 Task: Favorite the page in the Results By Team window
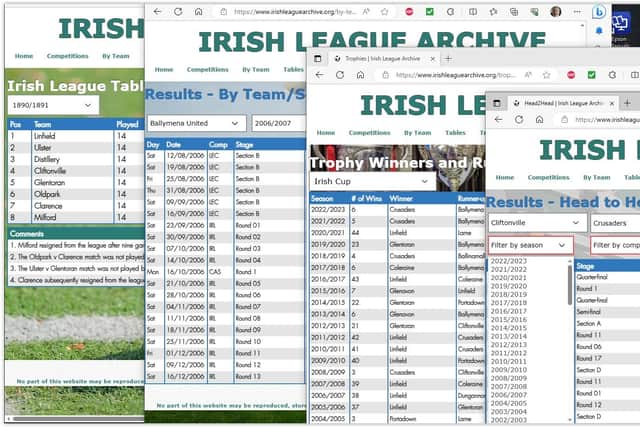click(384, 12)
